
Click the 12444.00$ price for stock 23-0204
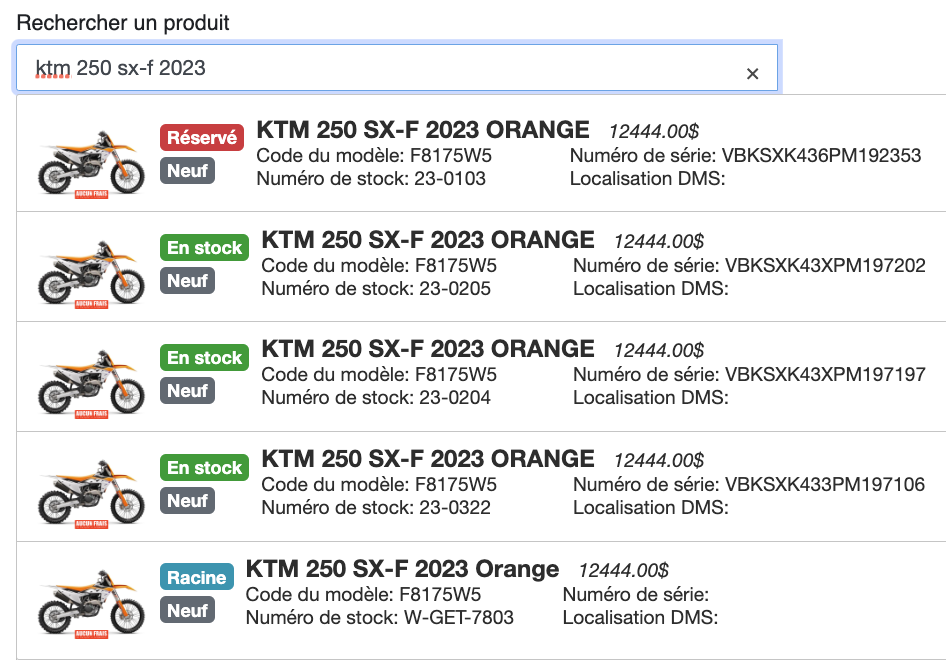pos(659,351)
